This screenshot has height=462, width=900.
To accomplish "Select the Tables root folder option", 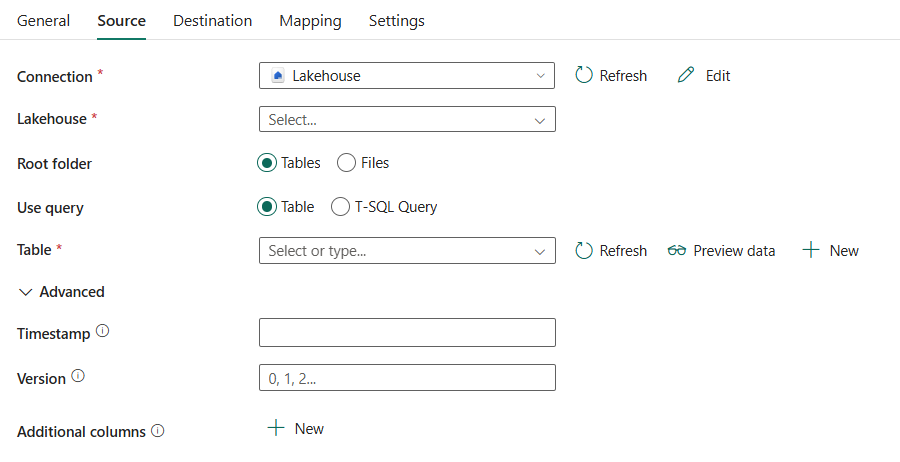I will pos(267,163).
